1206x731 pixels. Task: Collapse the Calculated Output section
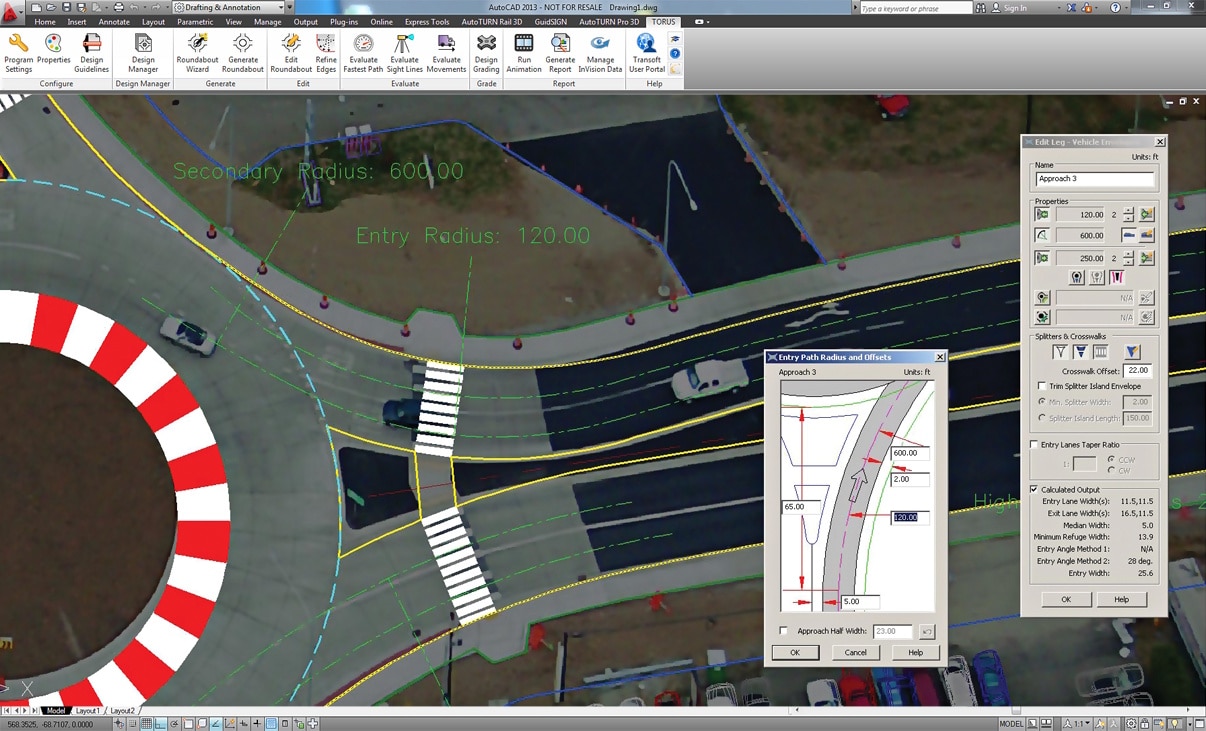click(1034, 489)
